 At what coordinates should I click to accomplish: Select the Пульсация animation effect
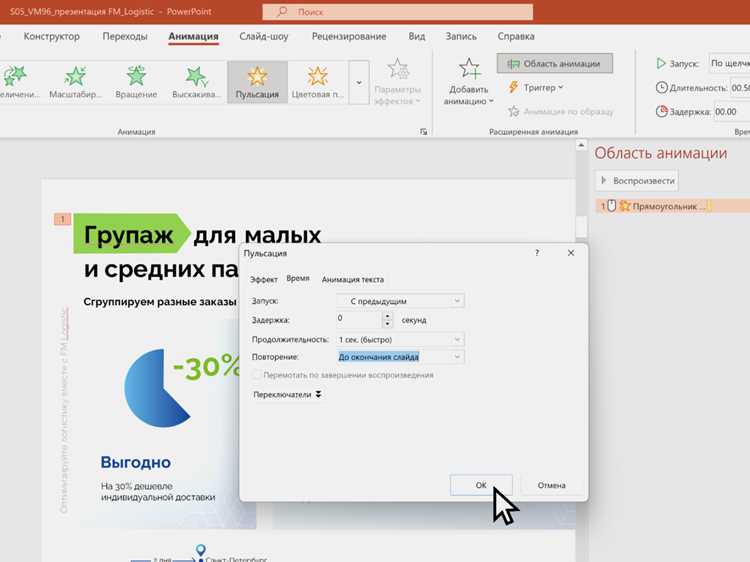click(257, 82)
